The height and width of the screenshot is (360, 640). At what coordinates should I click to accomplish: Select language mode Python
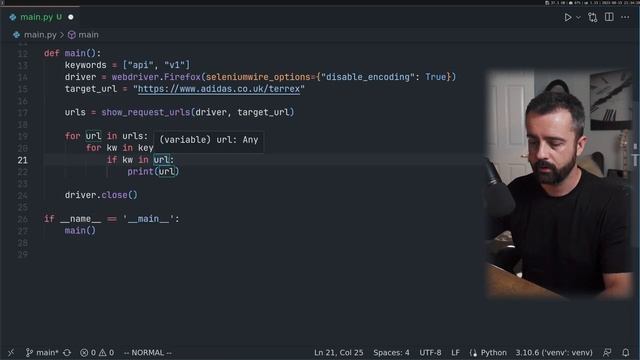point(493,353)
